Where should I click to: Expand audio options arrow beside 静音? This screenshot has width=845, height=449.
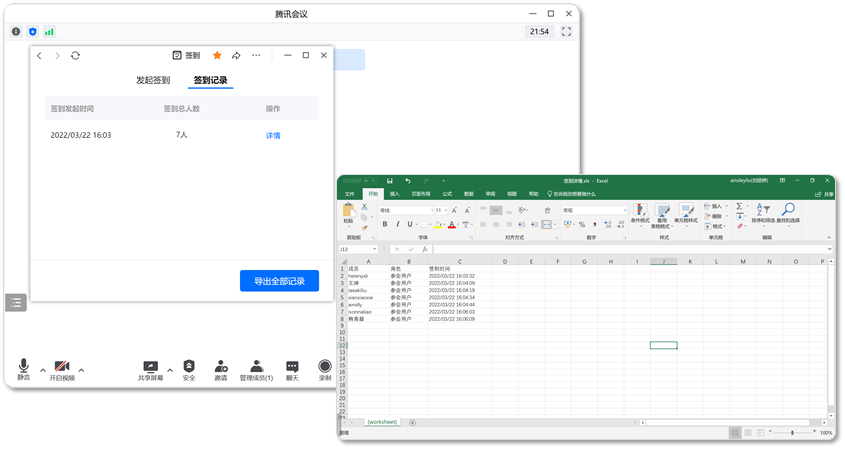click(x=43, y=370)
